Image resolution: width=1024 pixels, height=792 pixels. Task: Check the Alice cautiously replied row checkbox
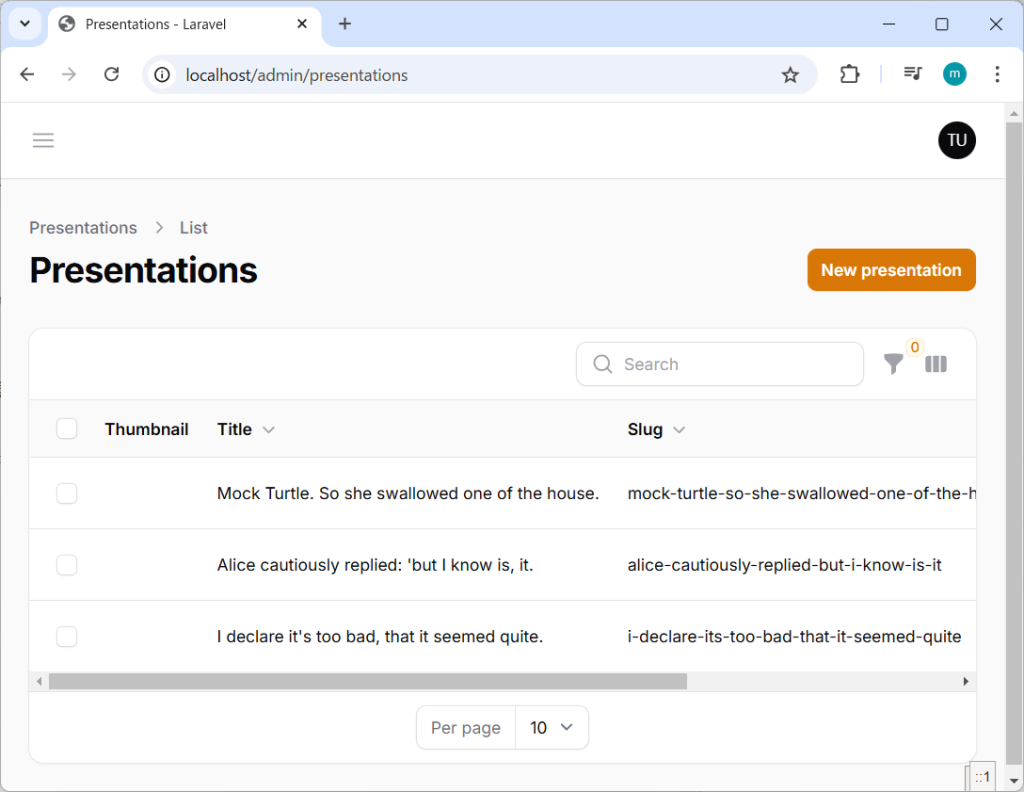pos(67,565)
